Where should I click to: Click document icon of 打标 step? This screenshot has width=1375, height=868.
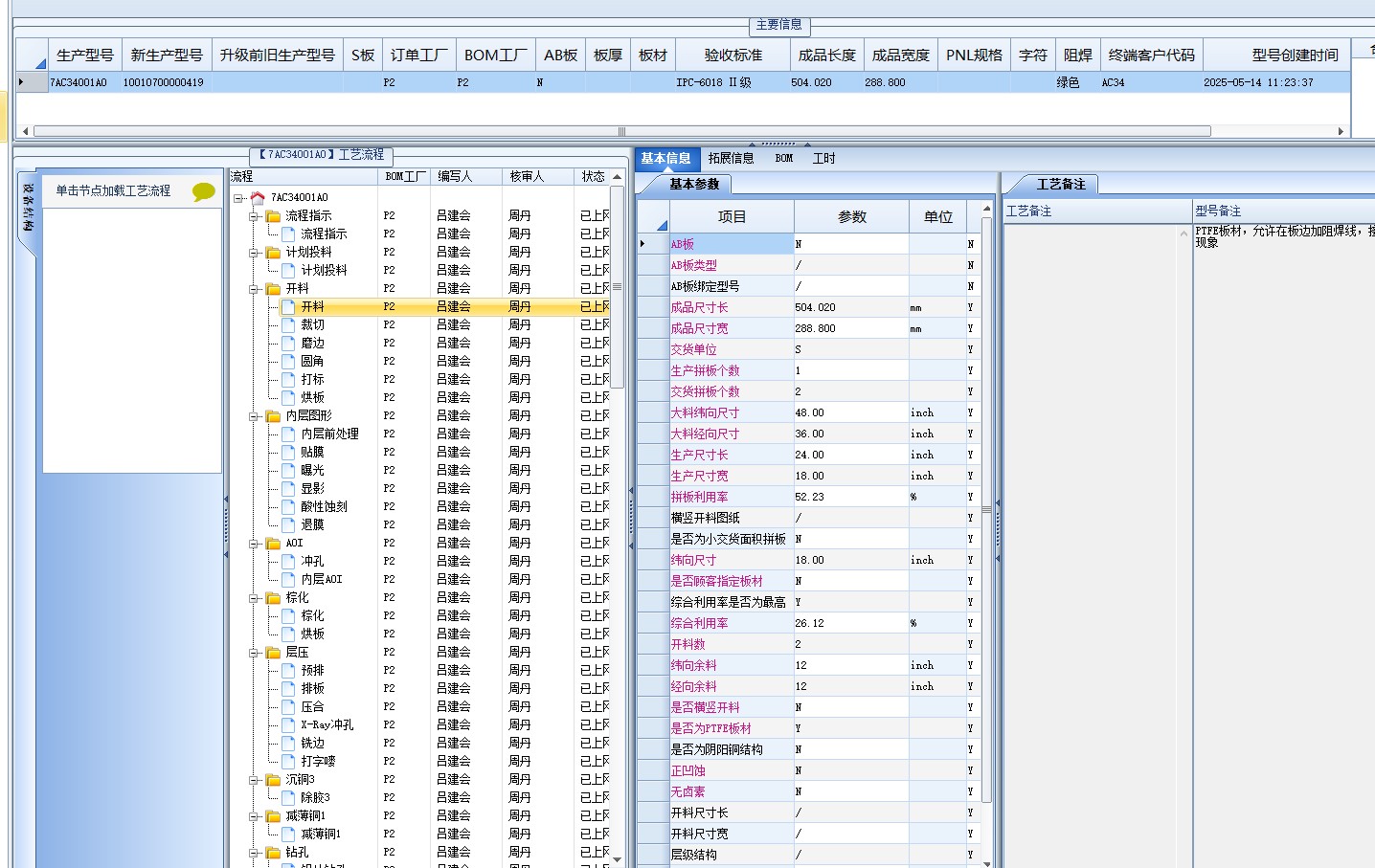pyautogui.click(x=288, y=380)
